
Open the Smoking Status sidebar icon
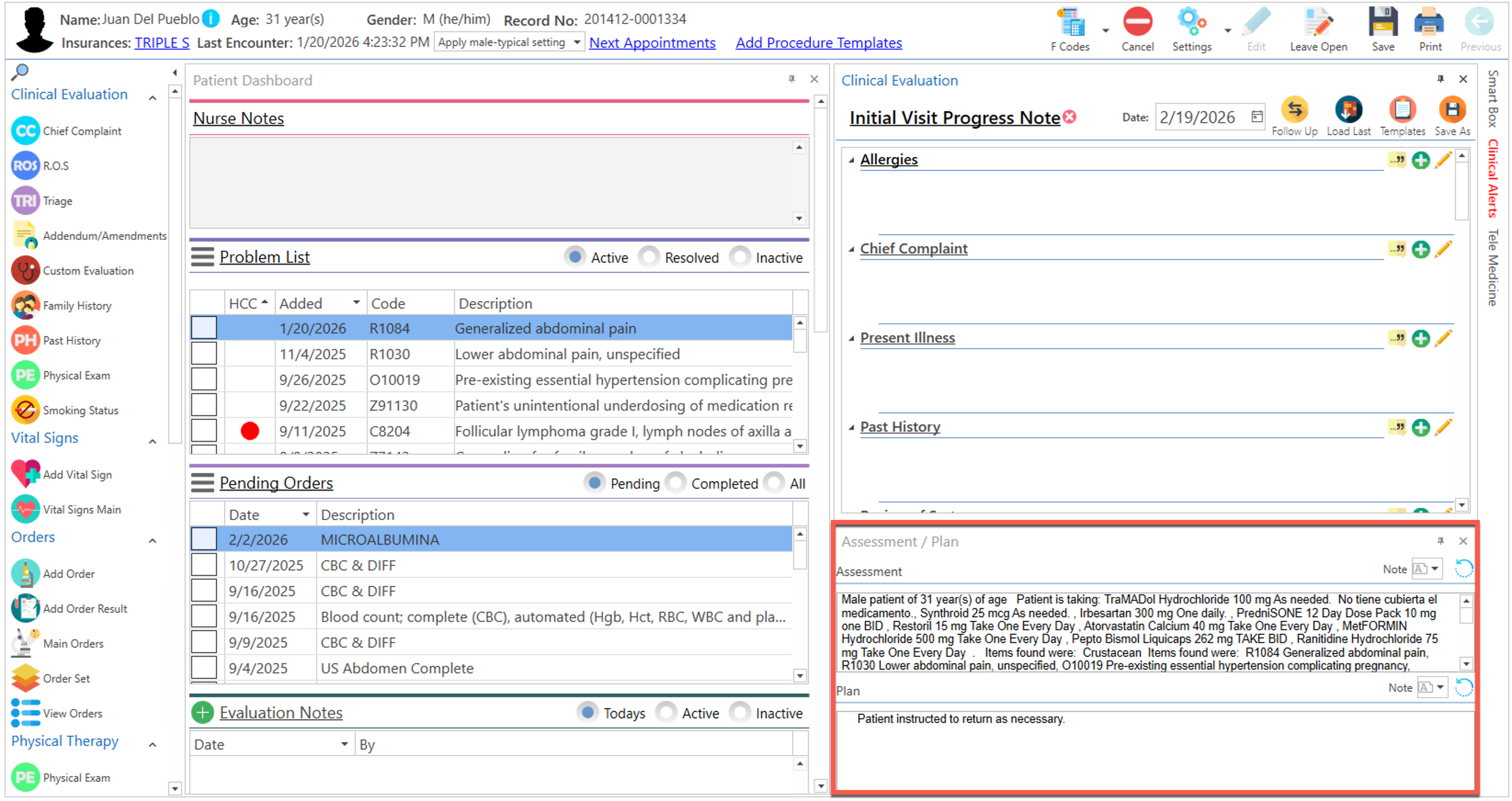coord(26,410)
